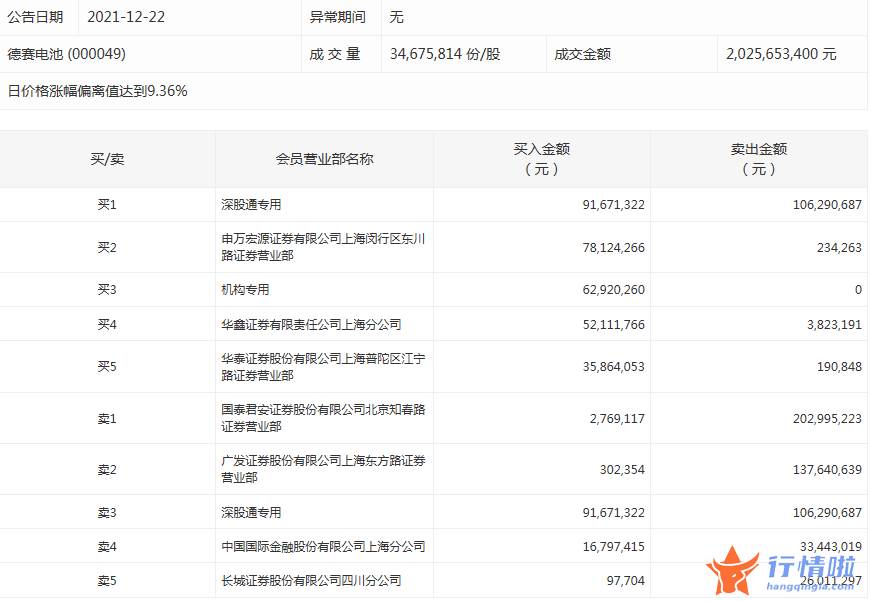Viewport: 871px width, 601px height.
Task: Select the 卖3 row label
Action: coord(107,513)
